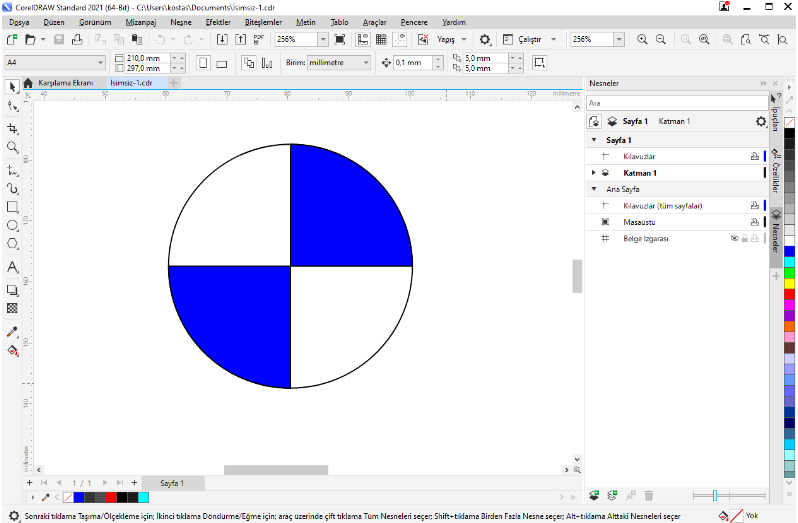Click the Ara search field in Nesneler
798x523 pixels.
coord(677,103)
